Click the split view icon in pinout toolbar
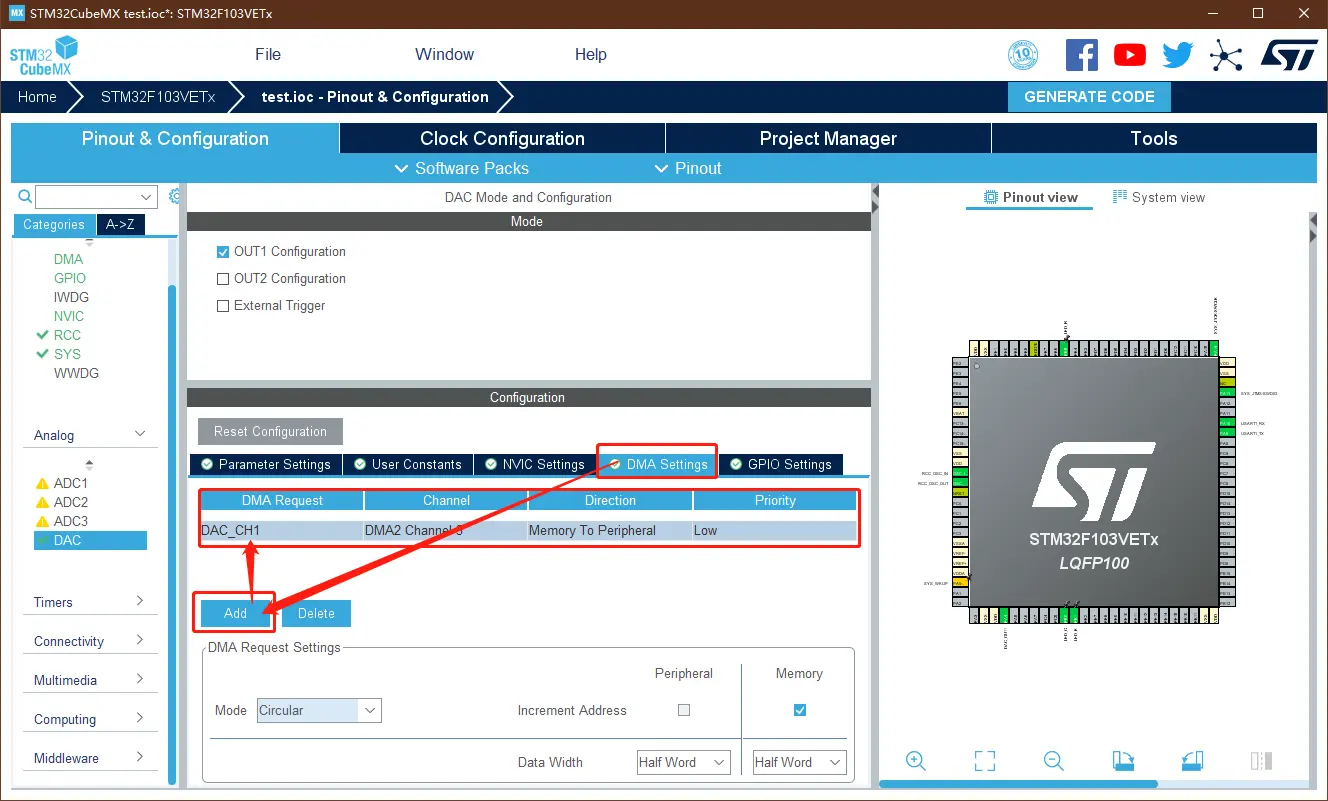The height and width of the screenshot is (801, 1328). [x=1260, y=761]
